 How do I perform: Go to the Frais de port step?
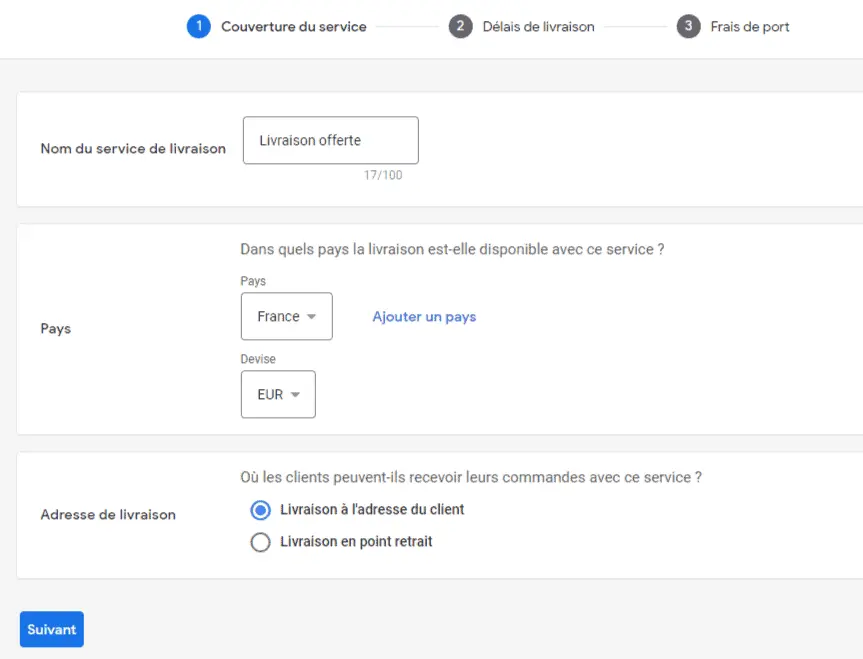(750, 27)
